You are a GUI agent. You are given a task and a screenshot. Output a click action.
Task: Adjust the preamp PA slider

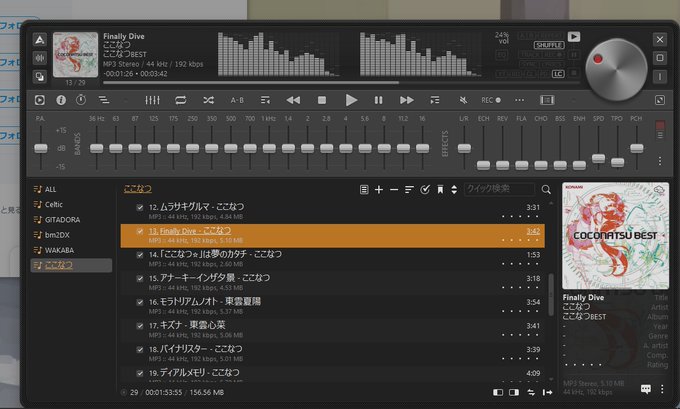[41, 148]
